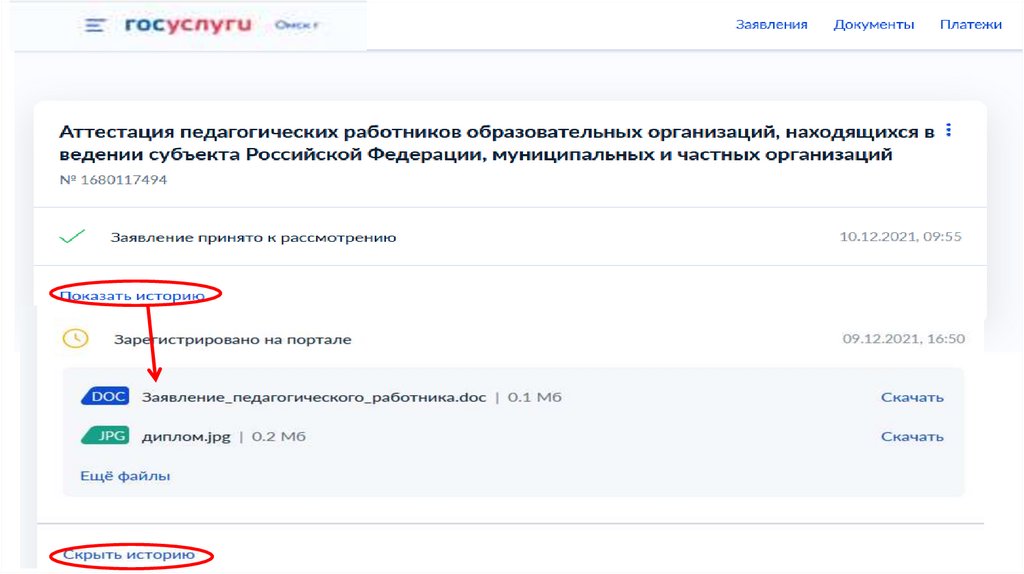Collapse history with Скрыть историю
This screenshot has height=574, width=1024.
tap(128, 555)
